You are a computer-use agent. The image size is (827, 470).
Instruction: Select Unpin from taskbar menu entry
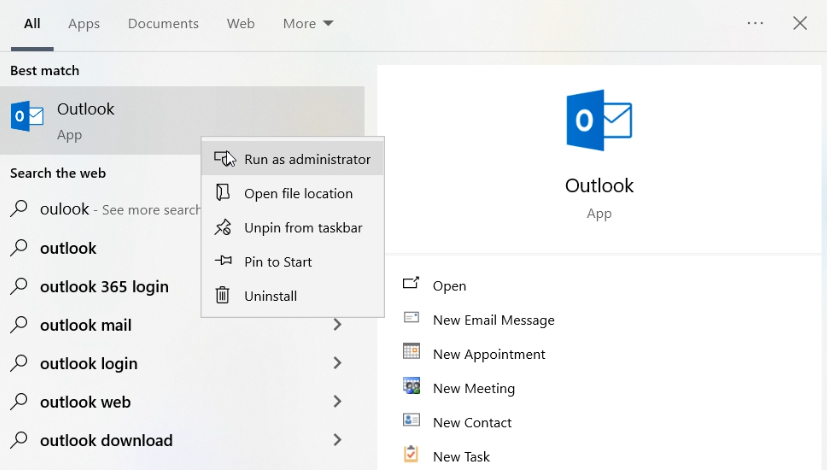pyautogui.click(x=293, y=227)
